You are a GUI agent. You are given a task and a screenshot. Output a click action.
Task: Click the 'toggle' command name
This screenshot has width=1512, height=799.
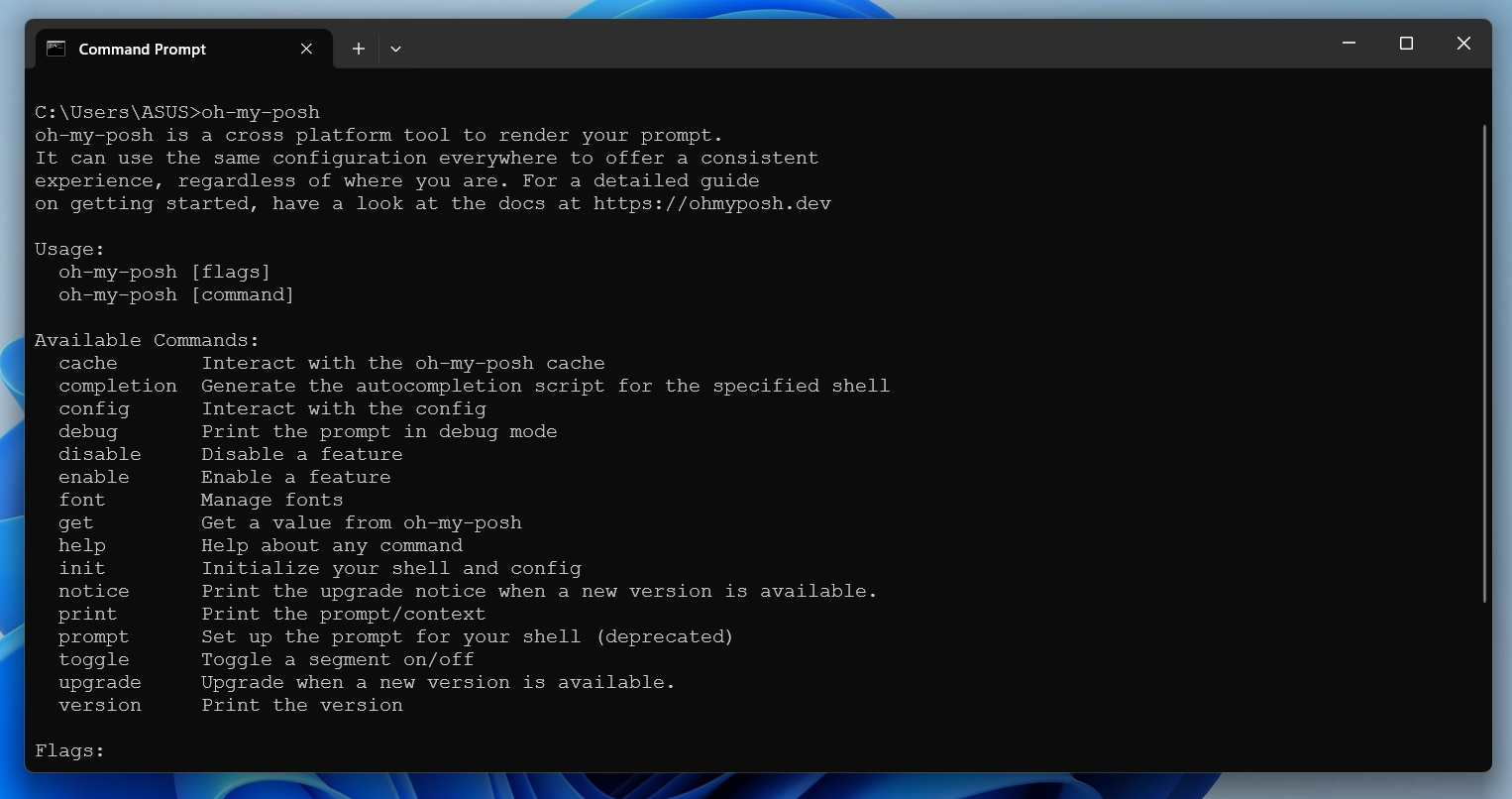[94, 660]
